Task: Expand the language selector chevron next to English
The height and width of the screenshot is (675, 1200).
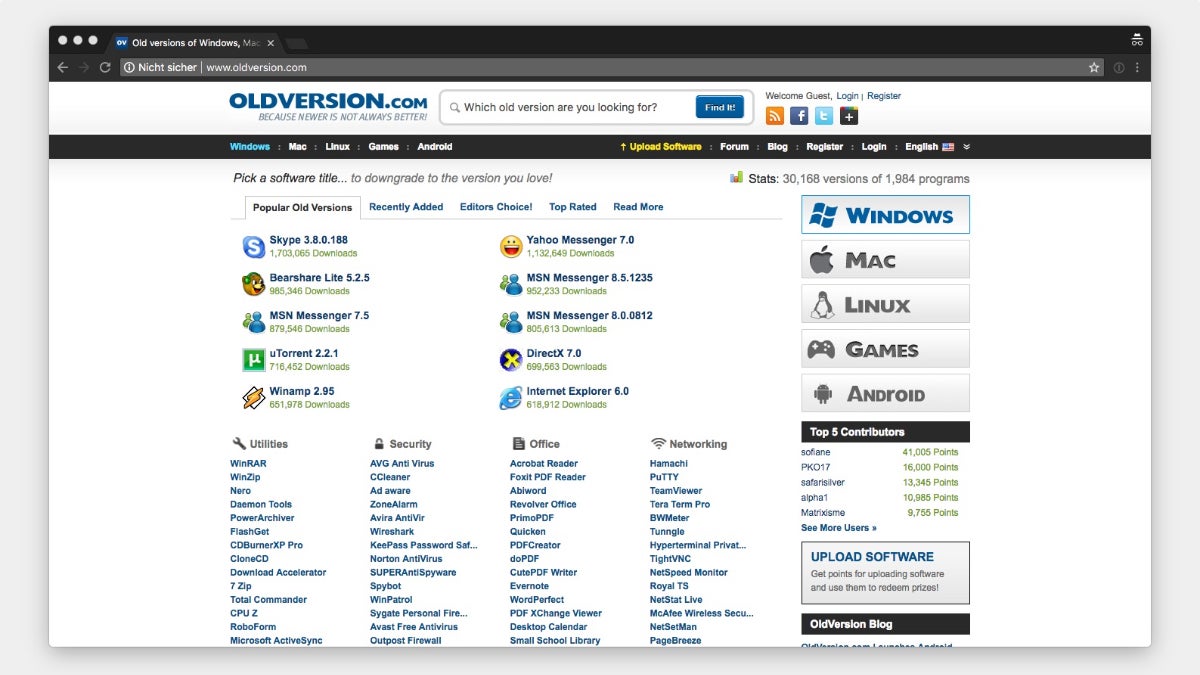Action: pyautogui.click(x=966, y=146)
